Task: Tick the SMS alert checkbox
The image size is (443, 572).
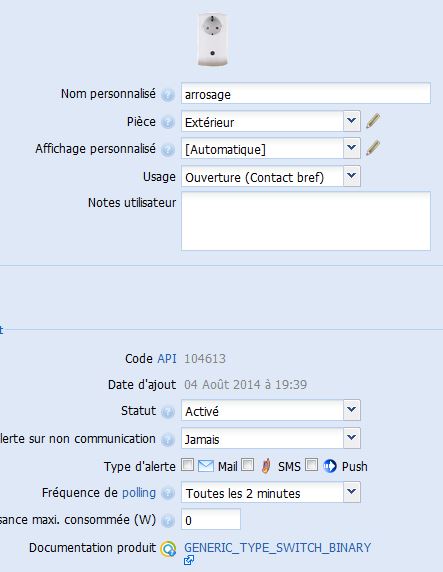Action: pyautogui.click(x=248, y=465)
